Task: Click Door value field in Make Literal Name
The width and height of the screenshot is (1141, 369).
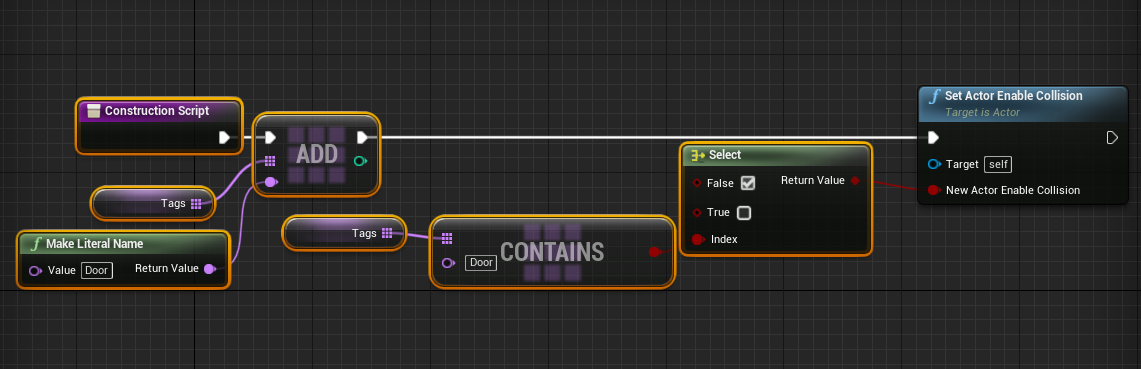Action: [x=97, y=271]
